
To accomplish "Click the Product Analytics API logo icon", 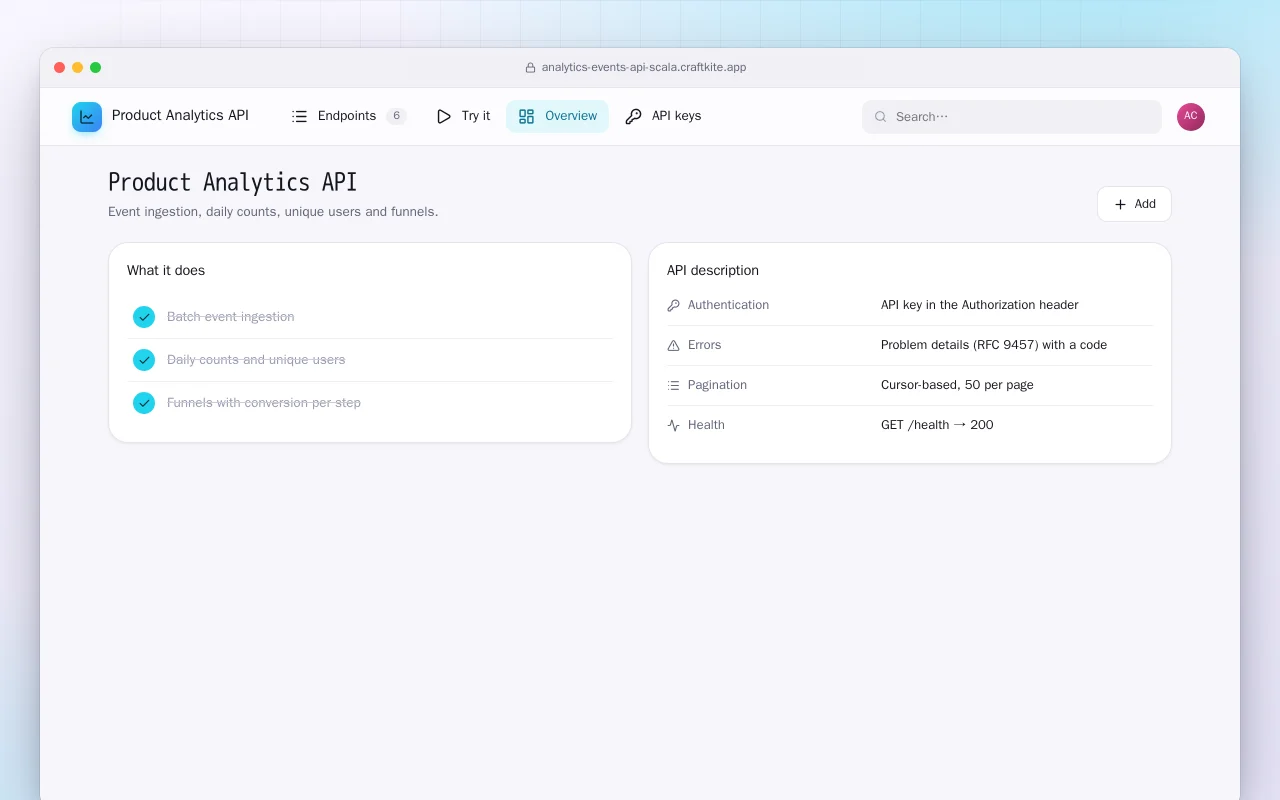I will [x=87, y=117].
